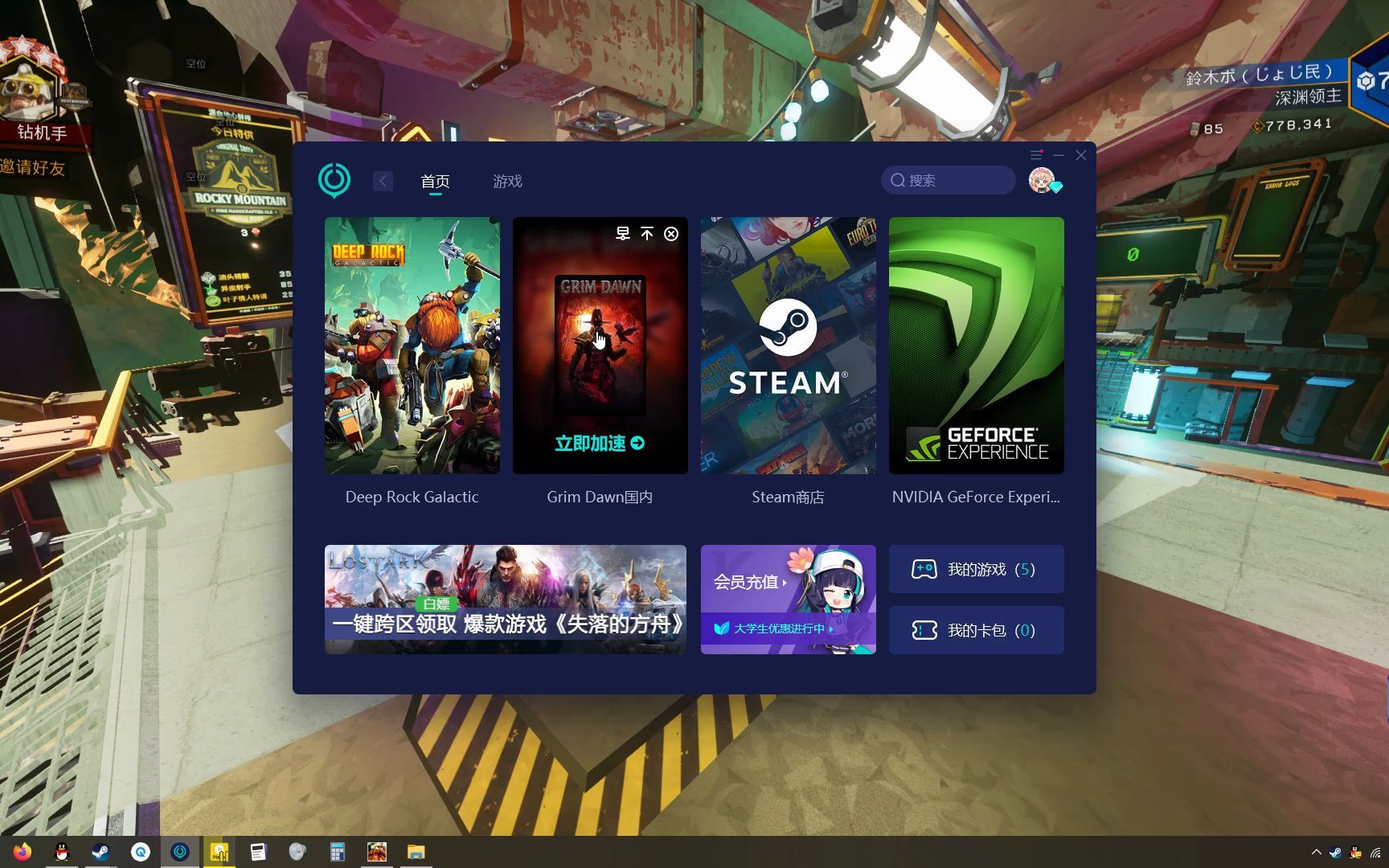Image resolution: width=1389 pixels, height=868 pixels.
Task: Open the Lost Ark 失落的方舟 banner
Action: click(x=506, y=600)
